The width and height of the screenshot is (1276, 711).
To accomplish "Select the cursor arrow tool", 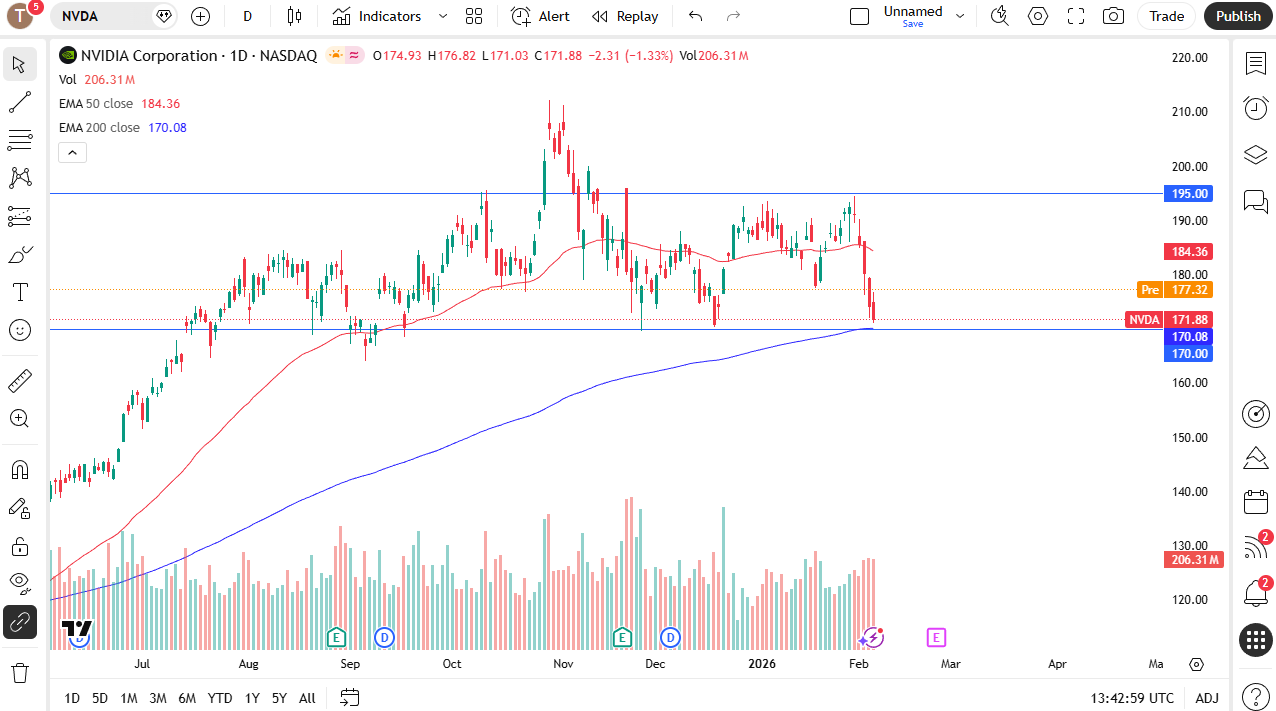I will click(19, 65).
